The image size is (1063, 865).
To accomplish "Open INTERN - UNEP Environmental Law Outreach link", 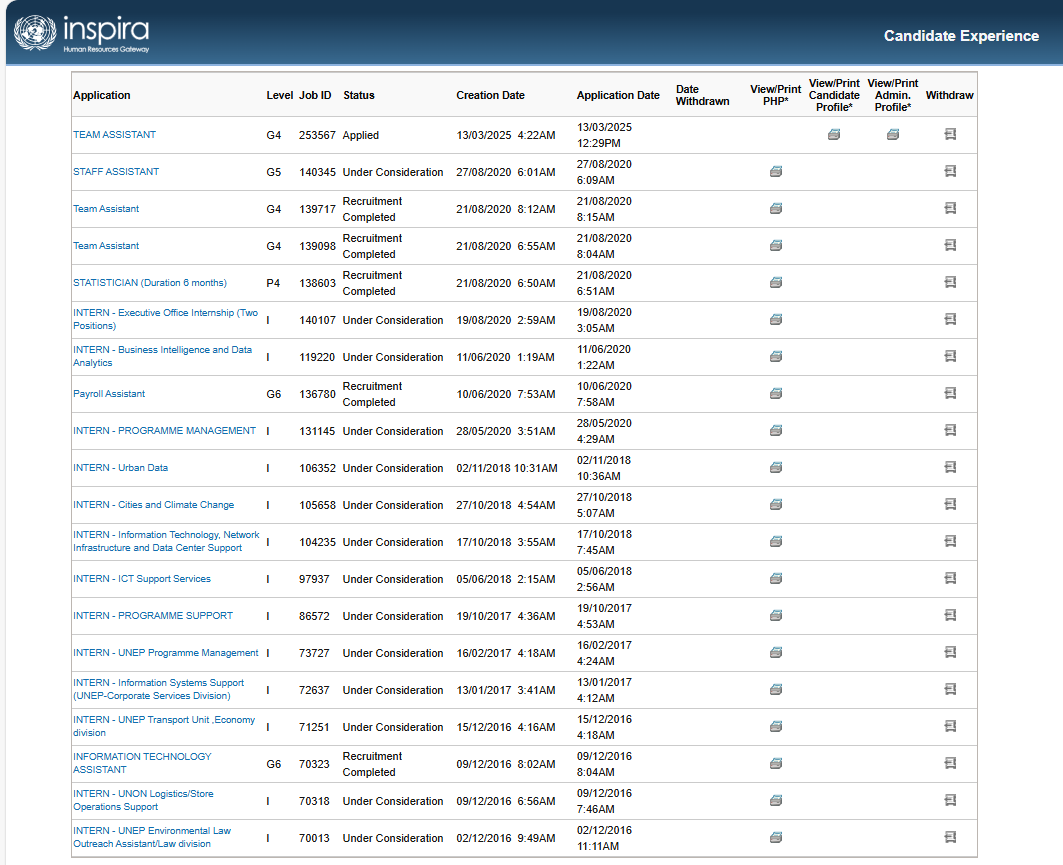I will click(152, 837).
